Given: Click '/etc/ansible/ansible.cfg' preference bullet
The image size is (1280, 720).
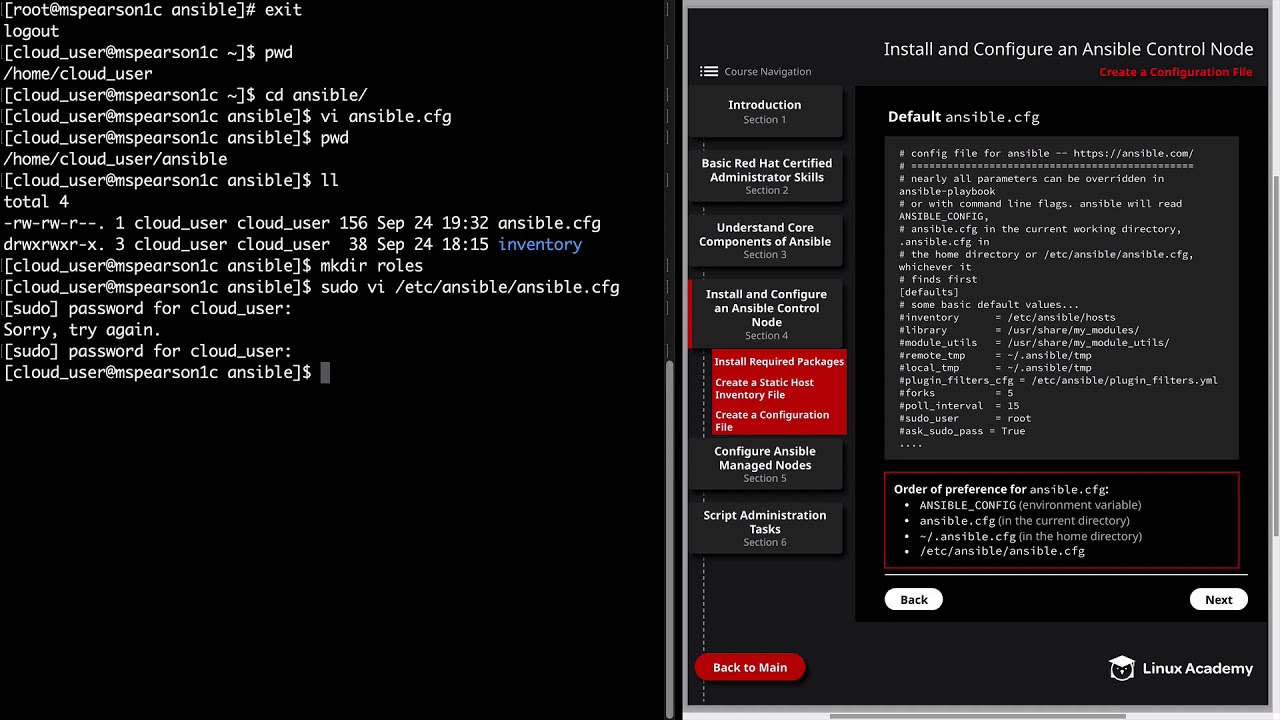Looking at the screenshot, I should click(x=1002, y=552).
